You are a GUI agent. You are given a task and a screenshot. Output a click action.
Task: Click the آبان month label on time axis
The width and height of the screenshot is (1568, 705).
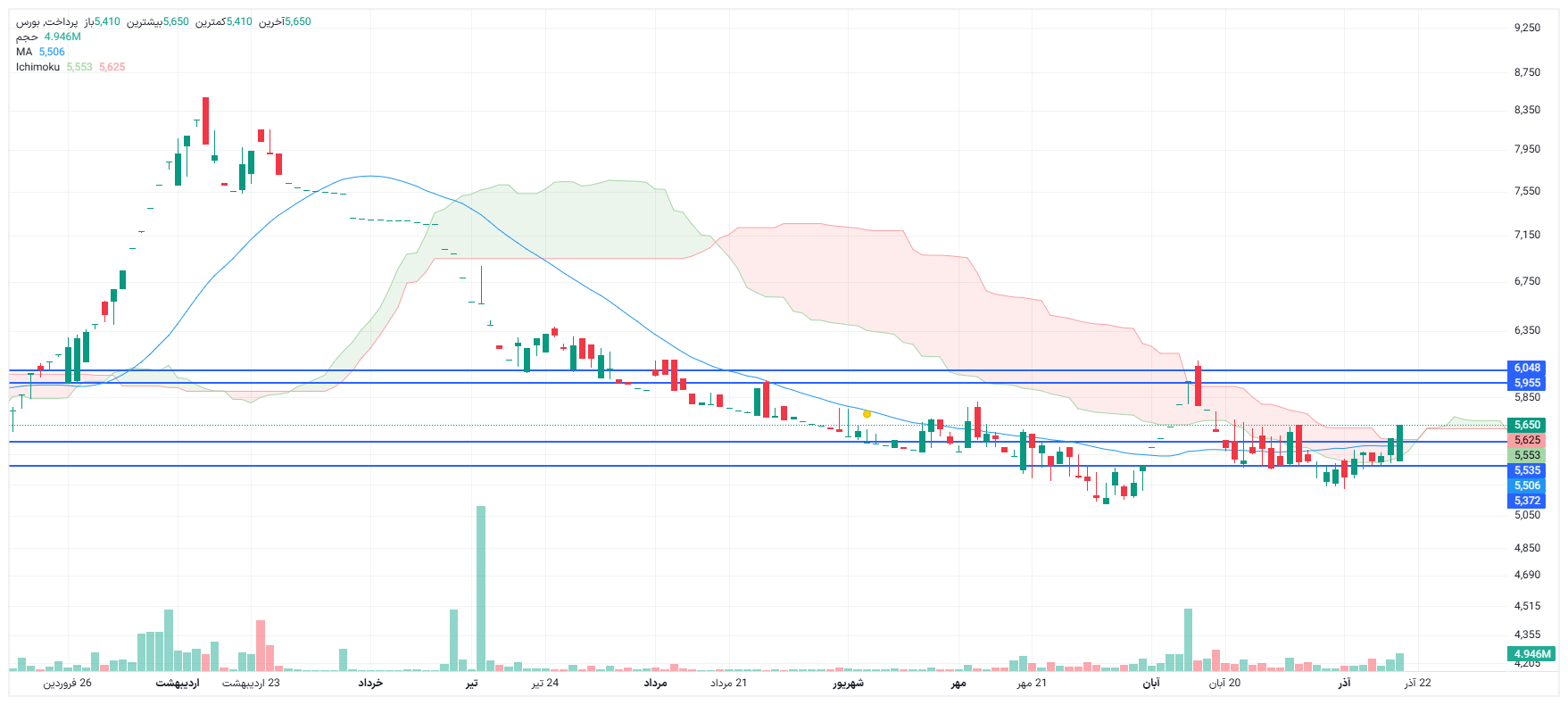pos(1151,683)
